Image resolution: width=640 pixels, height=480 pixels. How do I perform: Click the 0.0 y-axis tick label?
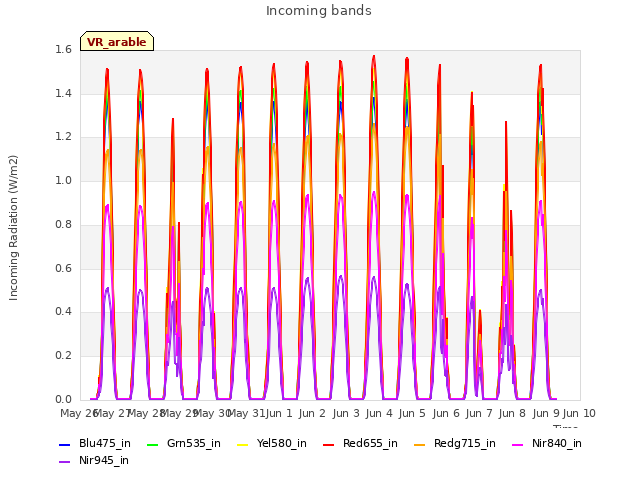point(63,399)
